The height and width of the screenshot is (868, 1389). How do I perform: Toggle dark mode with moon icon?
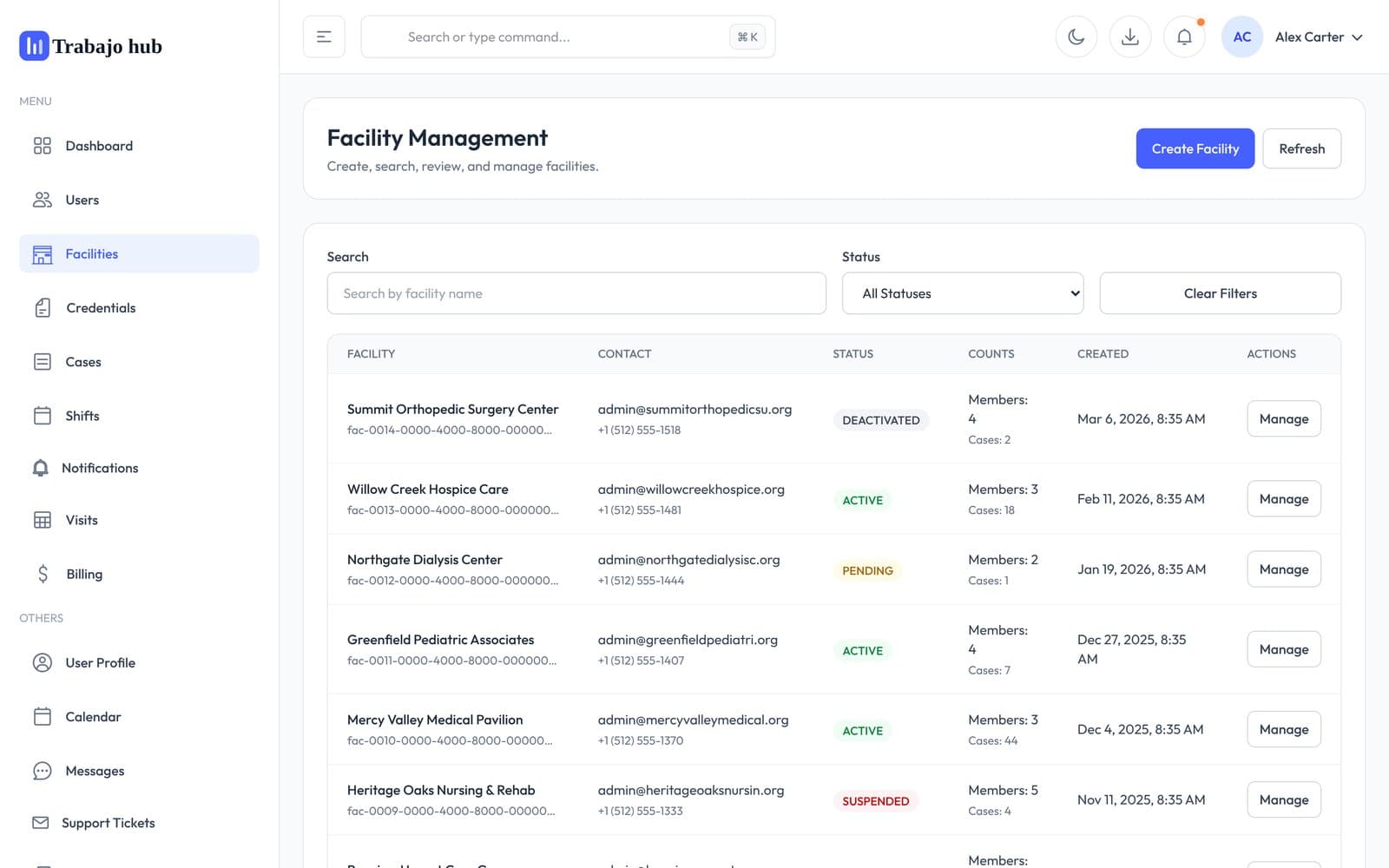[1076, 36]
